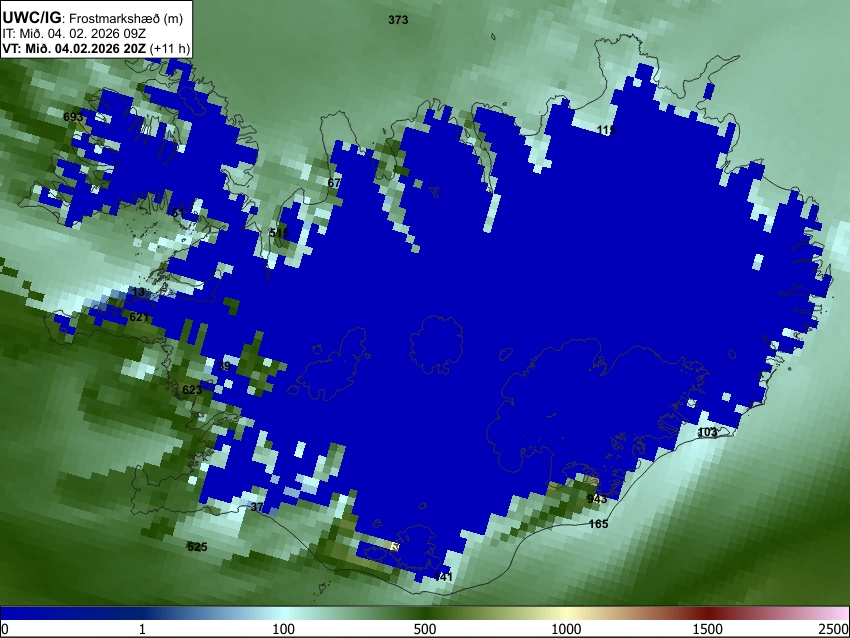Click the value 373 on the map
Viewport: 850px width, 638px height.
click(x=398, y=20)
